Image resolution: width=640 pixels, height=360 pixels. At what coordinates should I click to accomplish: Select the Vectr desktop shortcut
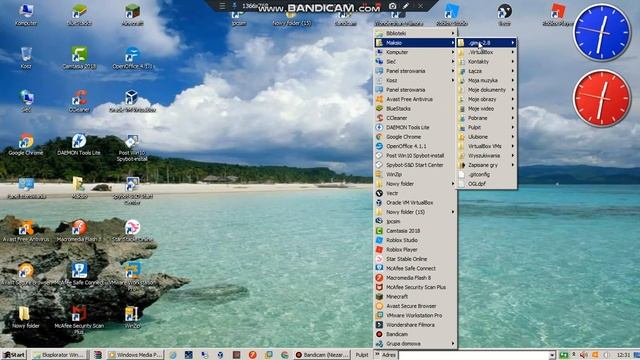coord(504,16)
